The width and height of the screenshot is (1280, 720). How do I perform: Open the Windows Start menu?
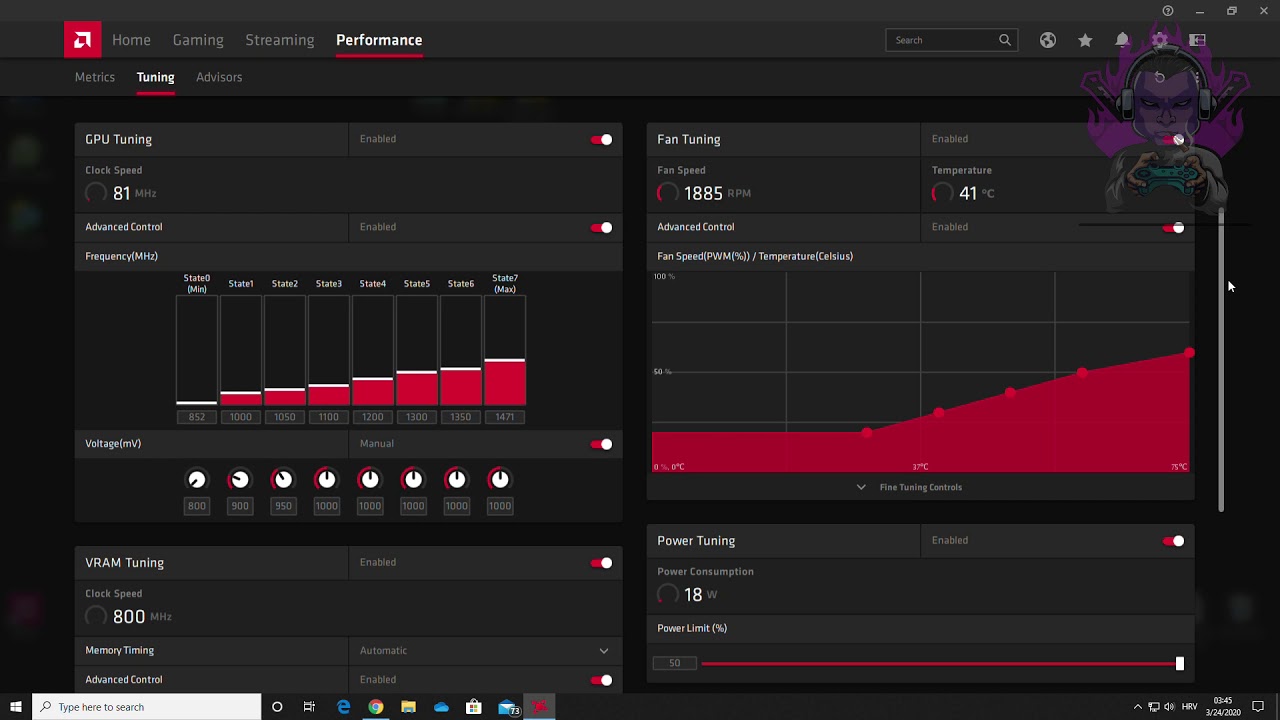click(16, 707)
